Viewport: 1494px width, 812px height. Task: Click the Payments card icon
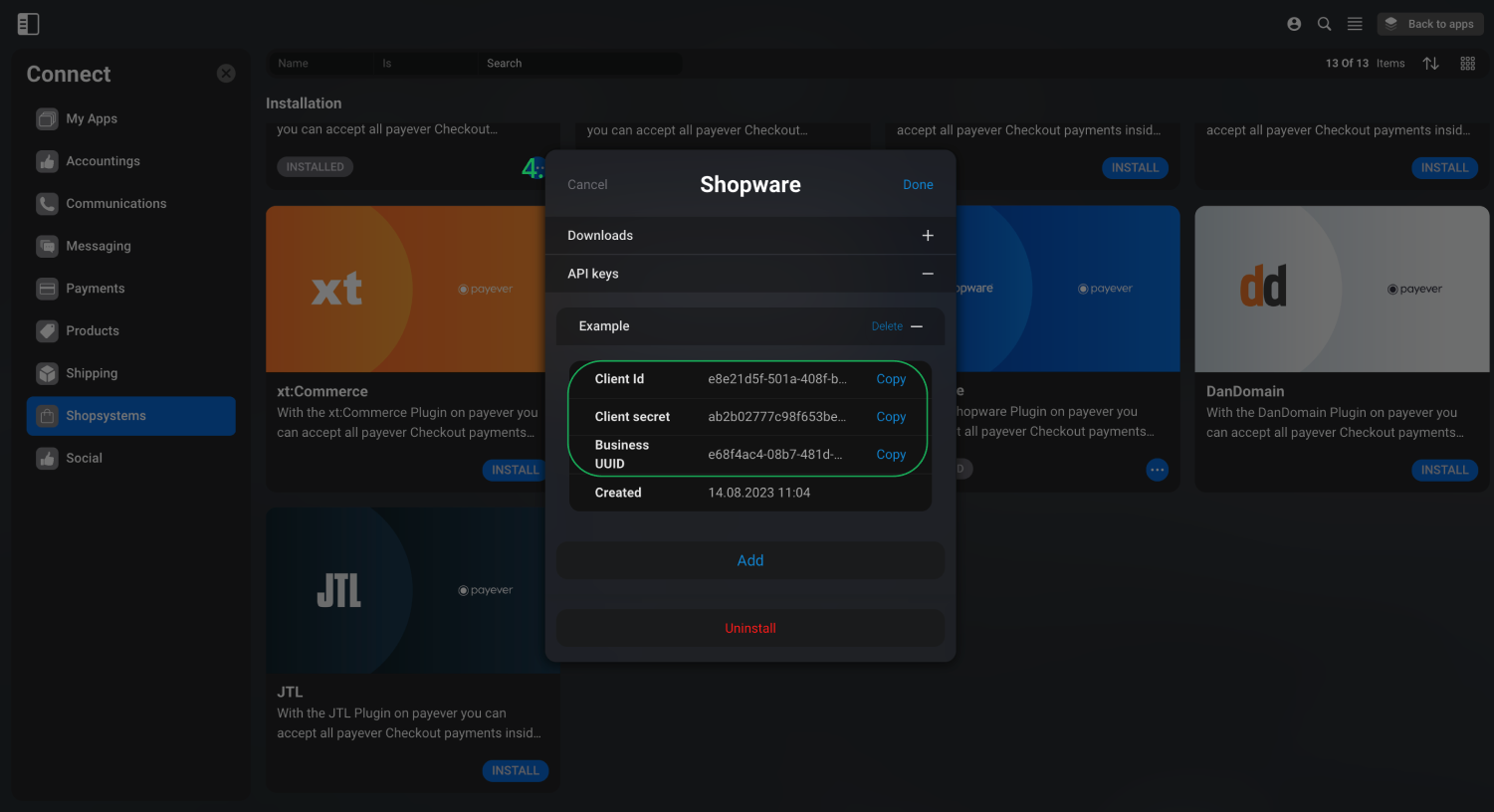[47, 289]
